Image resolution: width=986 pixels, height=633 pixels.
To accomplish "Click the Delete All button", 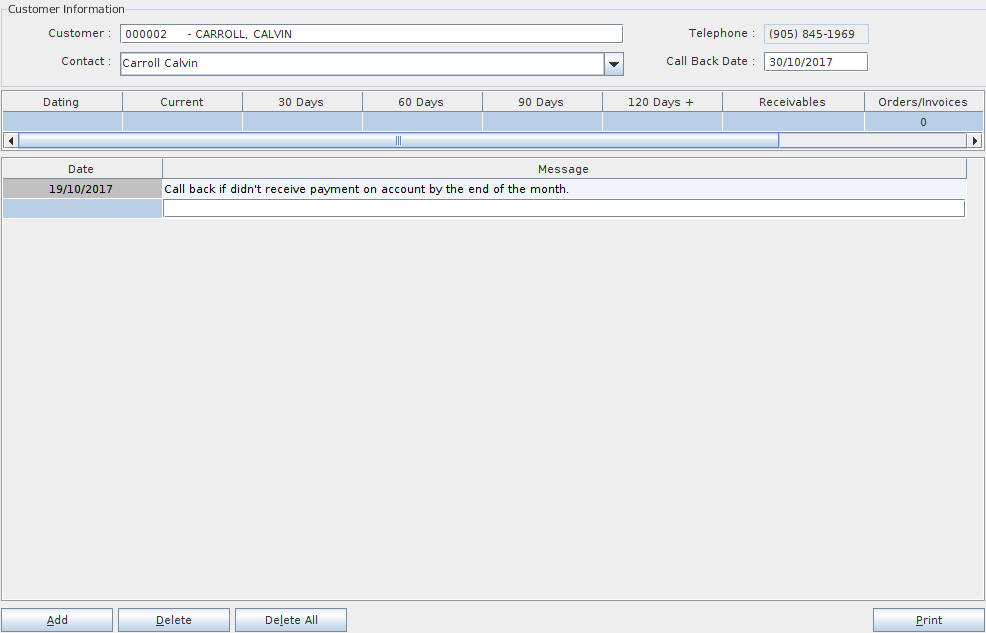I will coord(291,620).
